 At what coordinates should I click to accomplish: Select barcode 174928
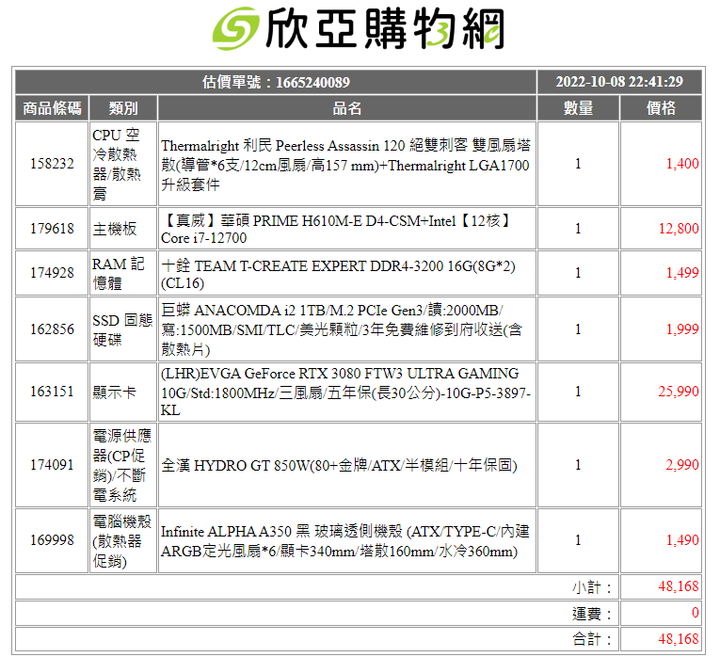52,273
